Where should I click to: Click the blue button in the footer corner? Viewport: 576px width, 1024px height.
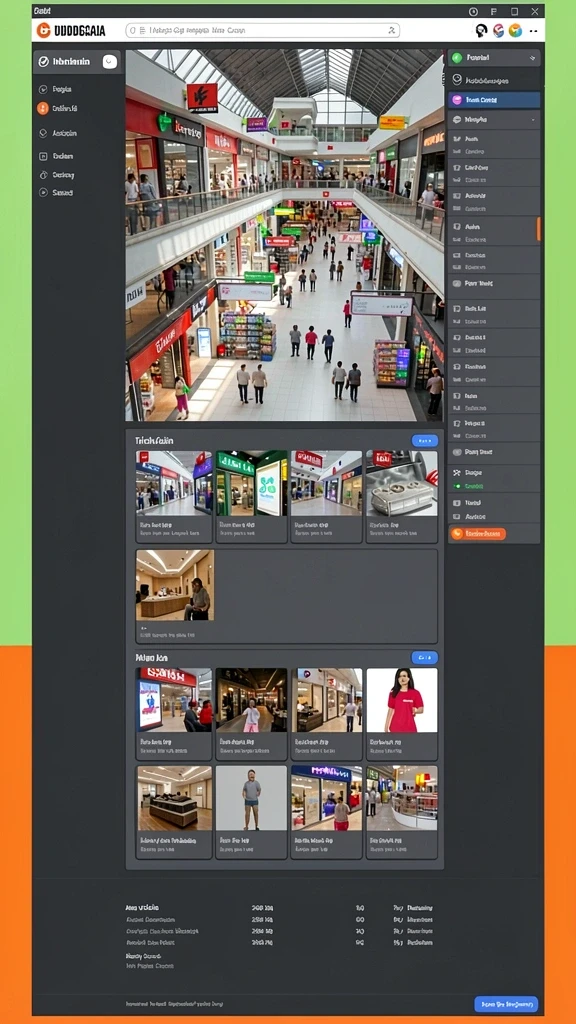click(505, 1004)
